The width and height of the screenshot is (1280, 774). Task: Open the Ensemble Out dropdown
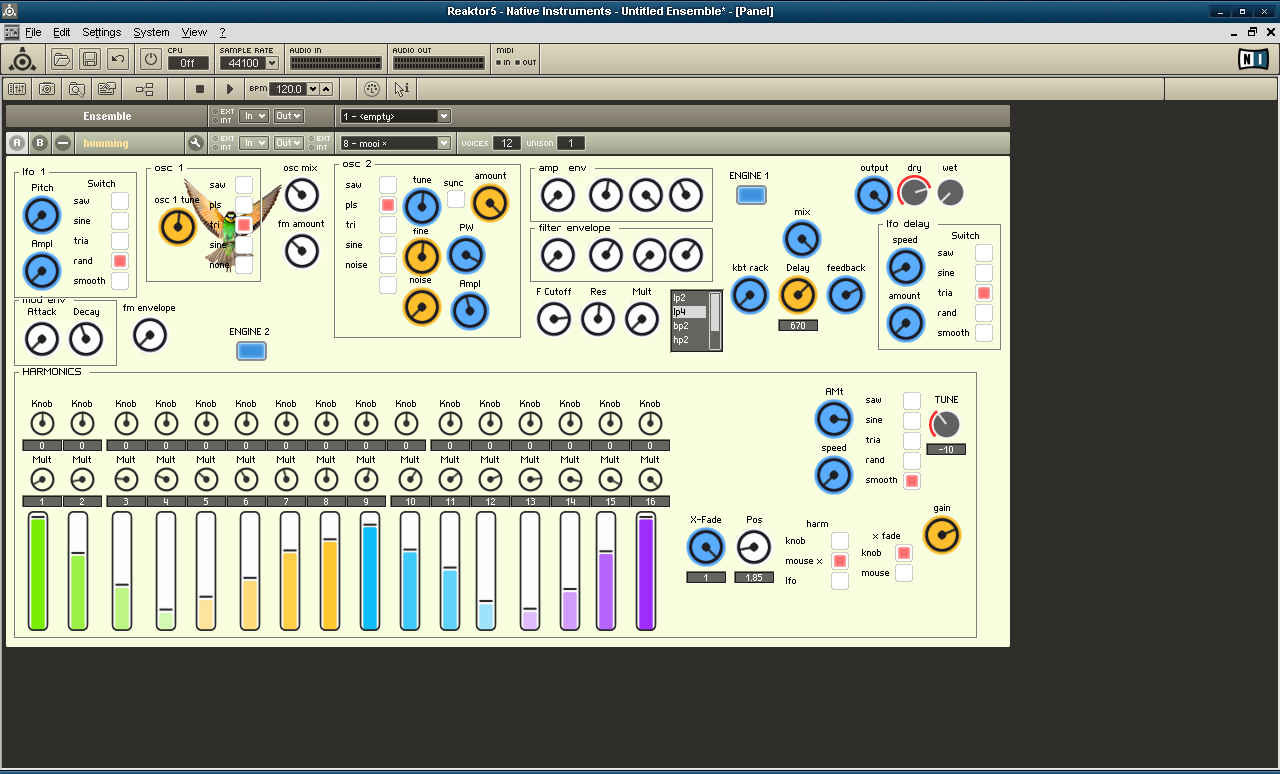[x=289, y=116]
